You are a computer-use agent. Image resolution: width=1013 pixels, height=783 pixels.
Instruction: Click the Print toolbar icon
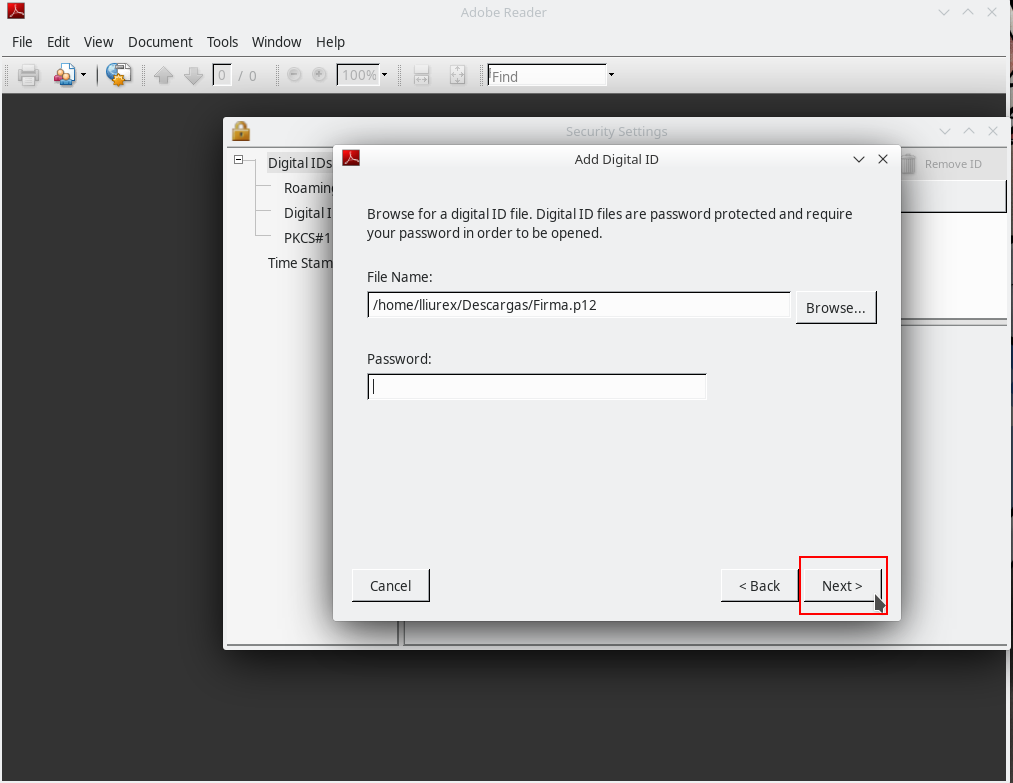pos(28,75)
